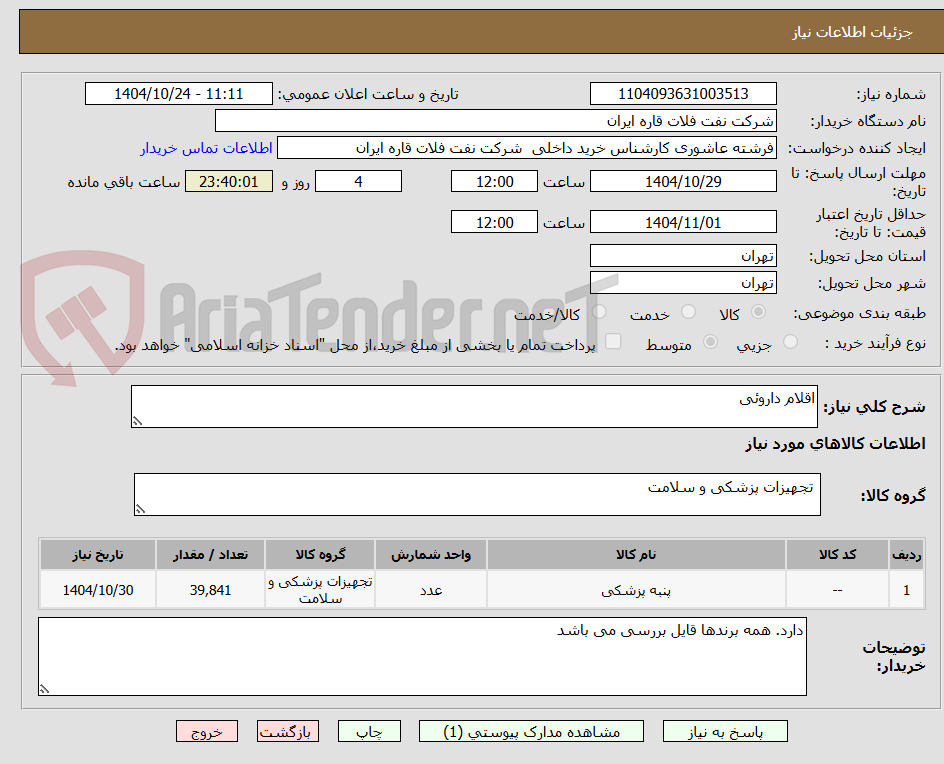
Task: Open مشاهده مدارک پیوستی (1) attachments
Action: [531, 731]
